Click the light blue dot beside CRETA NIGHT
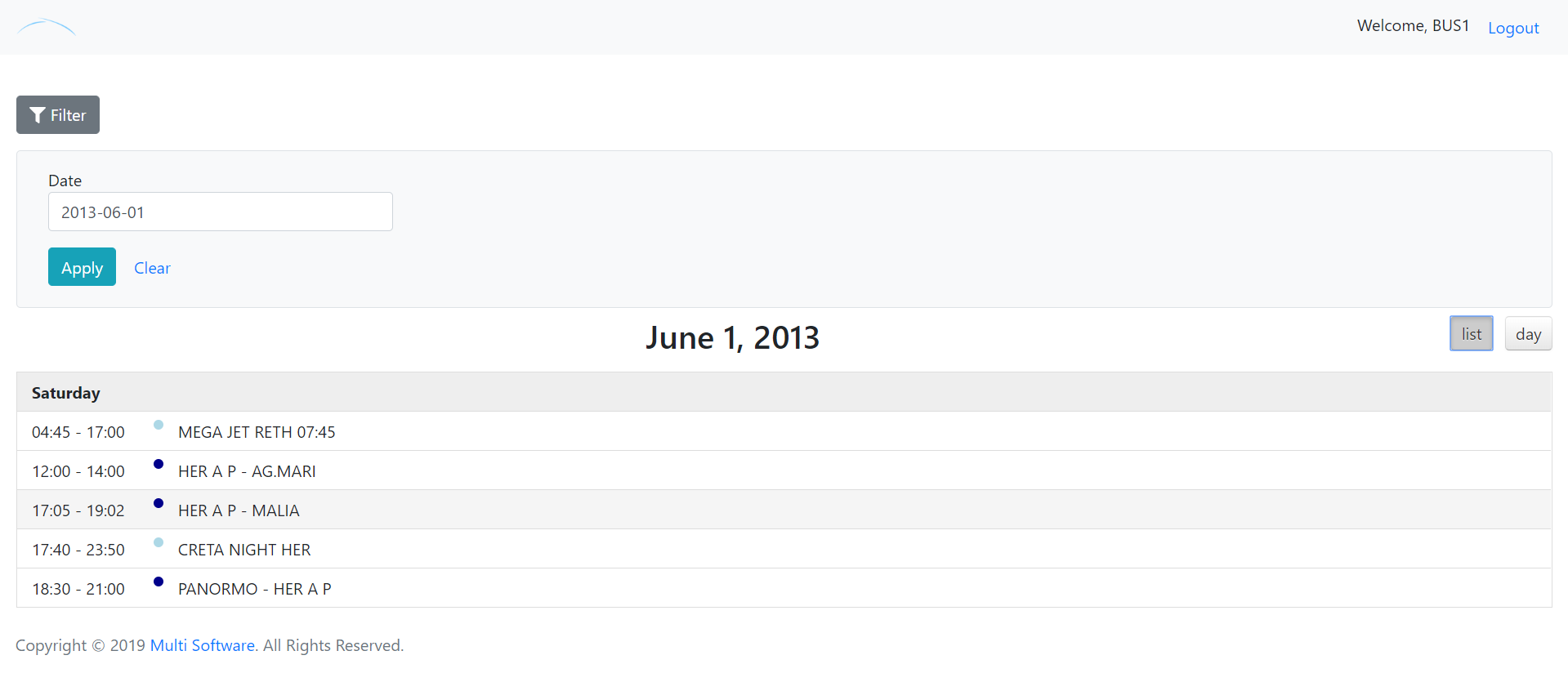Viewport: 1568px width, 682px height. tap(159, 542)
